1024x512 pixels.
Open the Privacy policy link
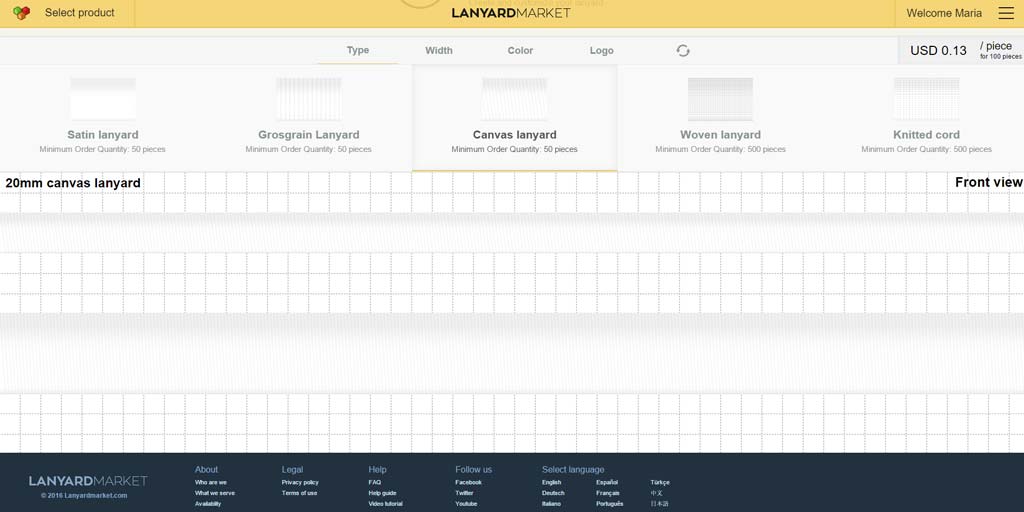coord(300,482)
